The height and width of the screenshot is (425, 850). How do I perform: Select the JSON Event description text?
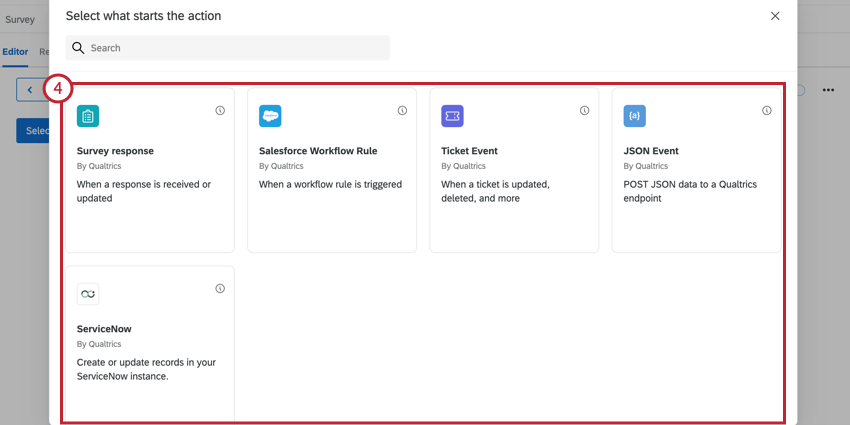(690, 191)
